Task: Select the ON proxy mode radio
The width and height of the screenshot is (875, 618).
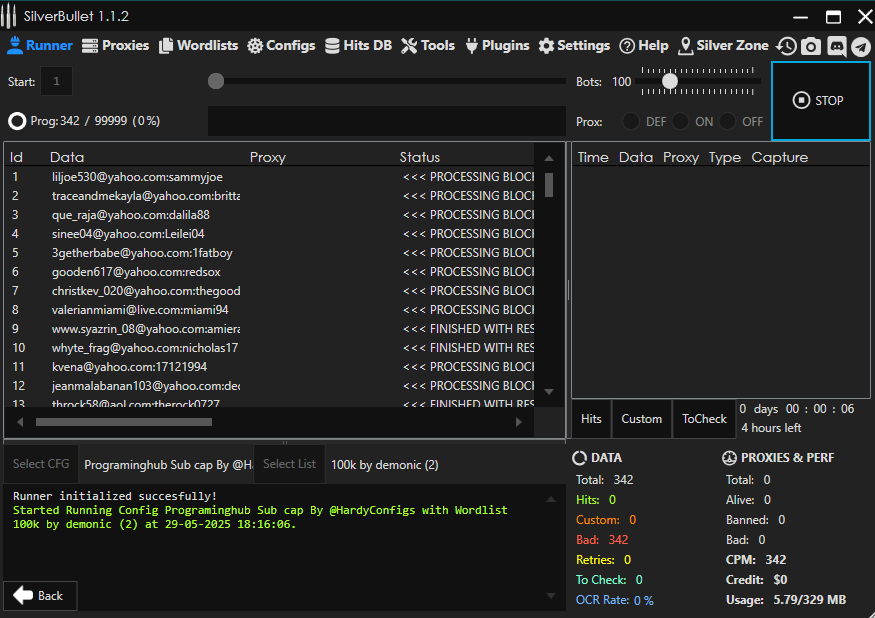Action: (681, 121)
